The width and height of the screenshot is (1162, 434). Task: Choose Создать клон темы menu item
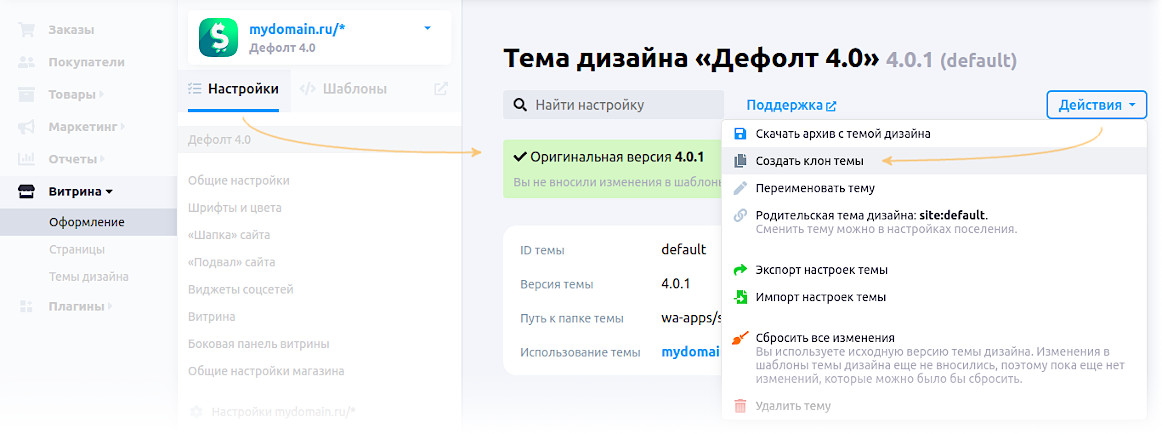tap(809, 161)
